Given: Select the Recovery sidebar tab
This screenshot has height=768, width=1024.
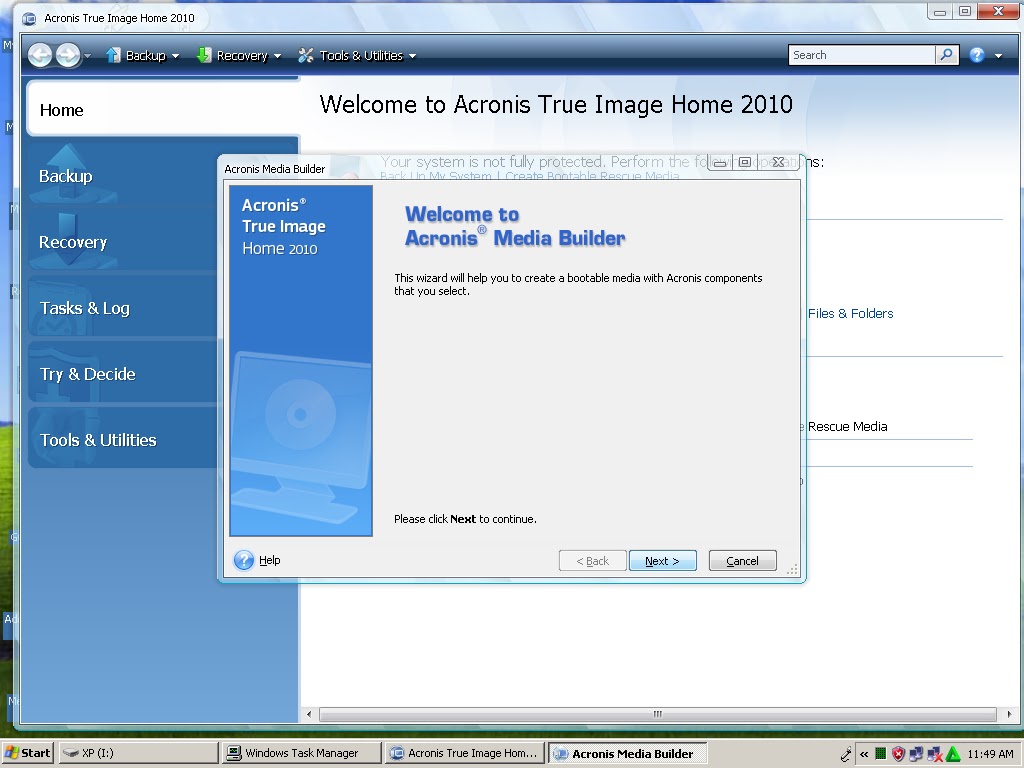Looking at the screenshot, I should pos(123,242).
